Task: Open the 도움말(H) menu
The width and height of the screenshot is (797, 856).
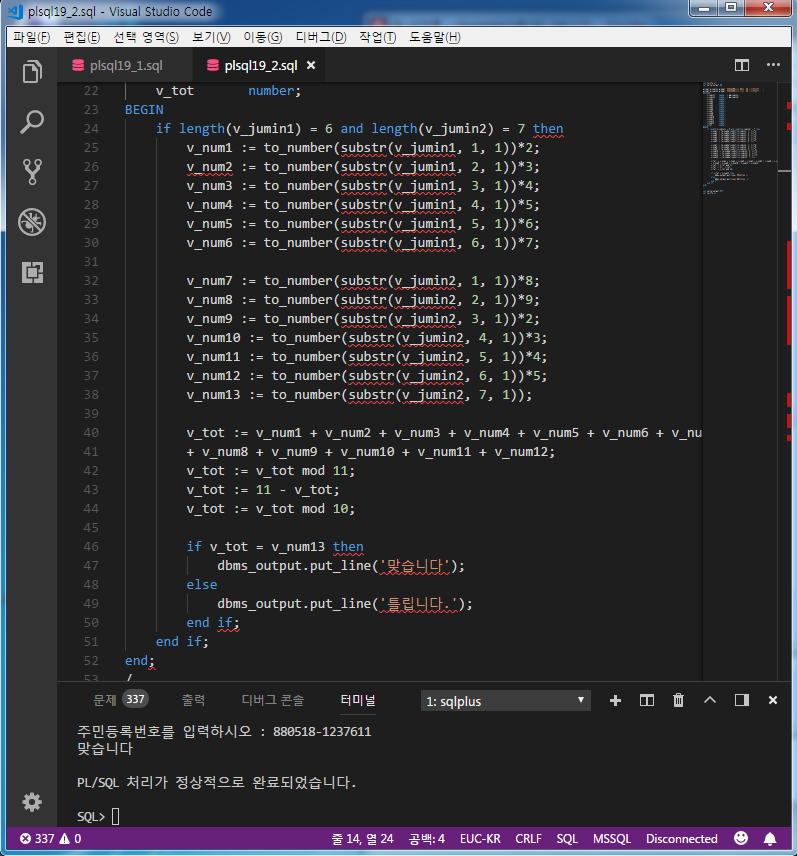Action: click(x=435, y=37)
